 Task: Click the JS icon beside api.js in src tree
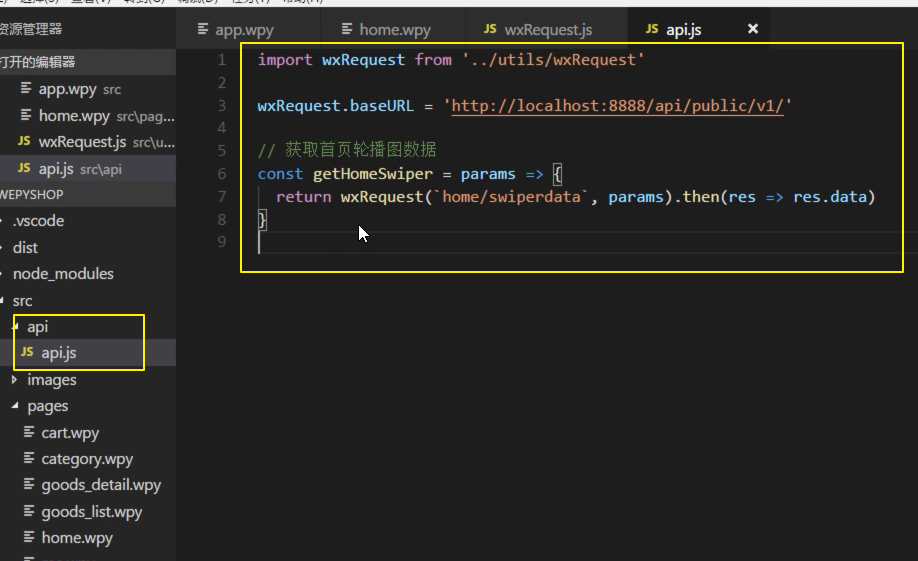[27, 353]
